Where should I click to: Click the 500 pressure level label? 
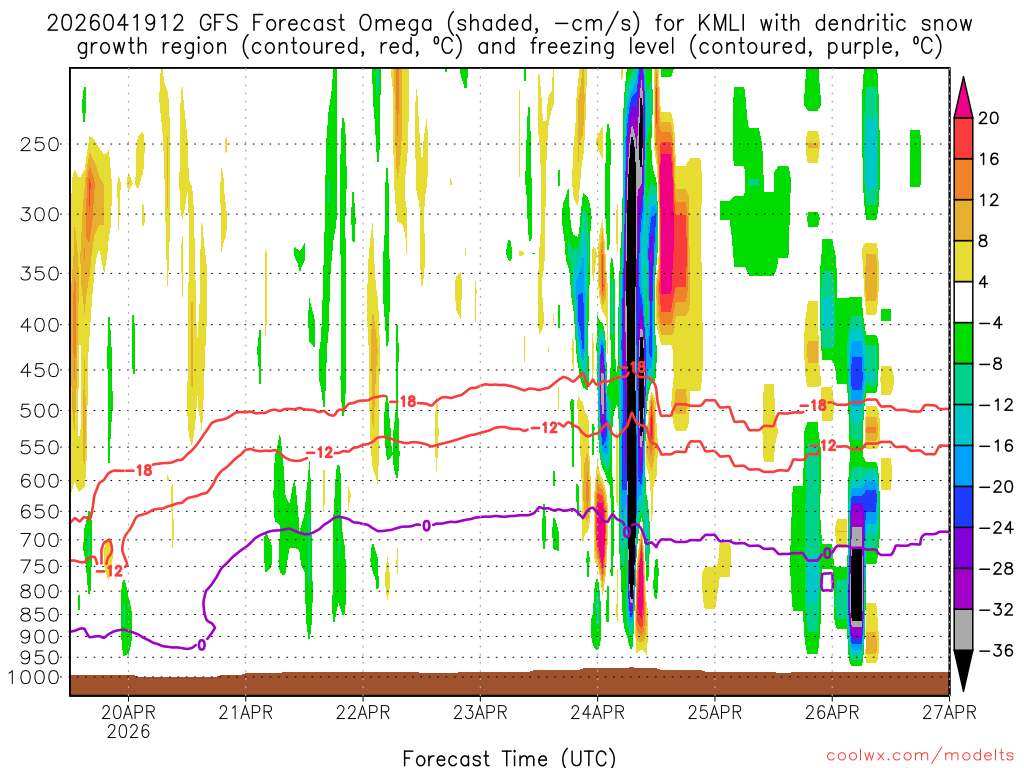pyautogui.click(x=40, y=411)
